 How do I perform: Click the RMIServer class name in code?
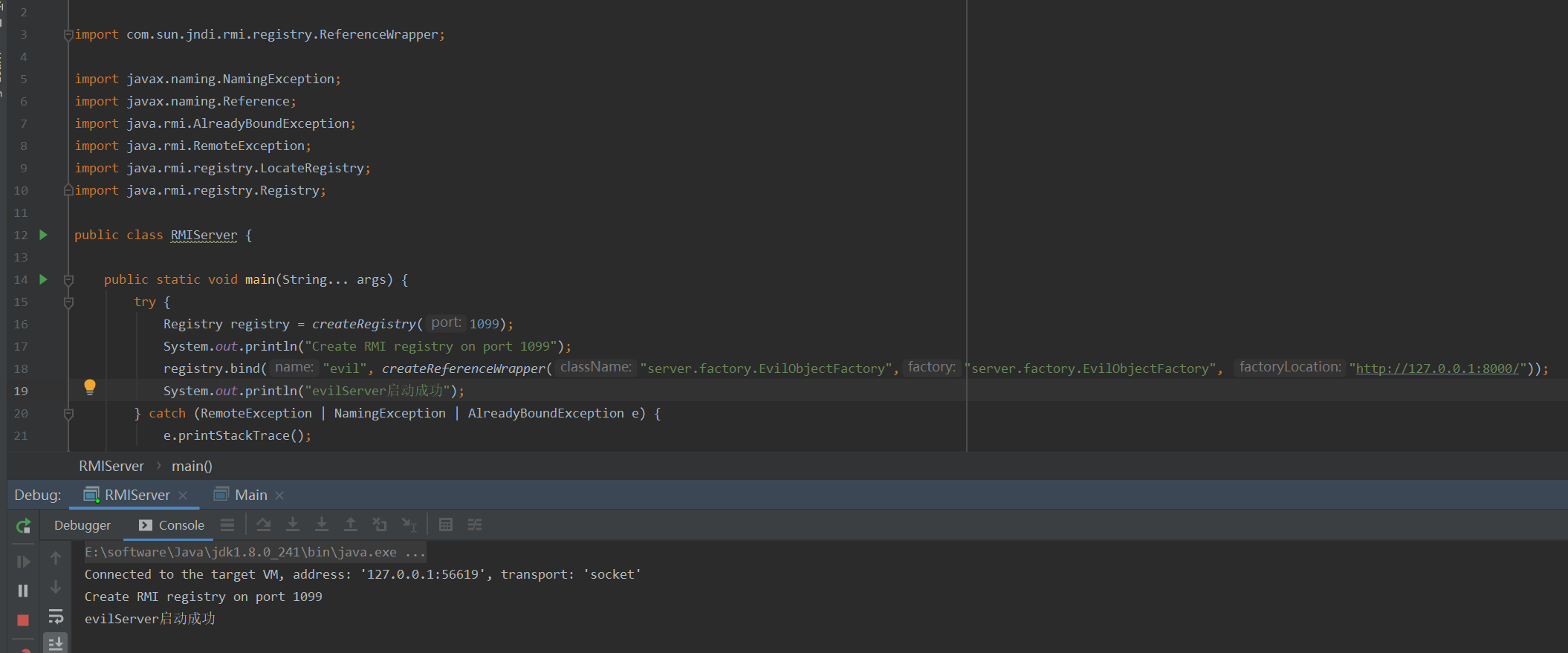click(204, 235)
